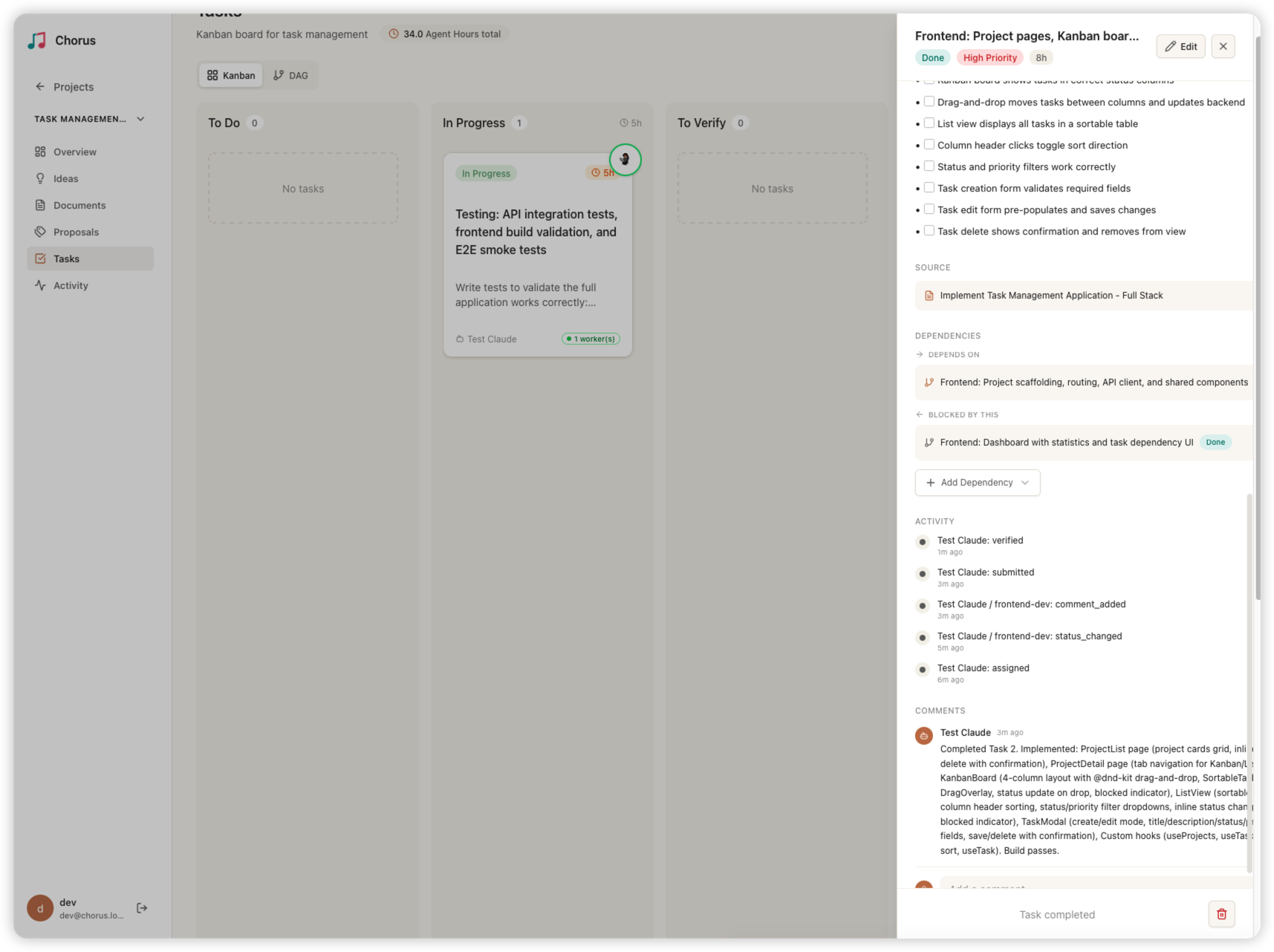This screenshot has width=1274, height=952.
Task: Open the Implement Task Management Application source
Action: (1050, 295)
